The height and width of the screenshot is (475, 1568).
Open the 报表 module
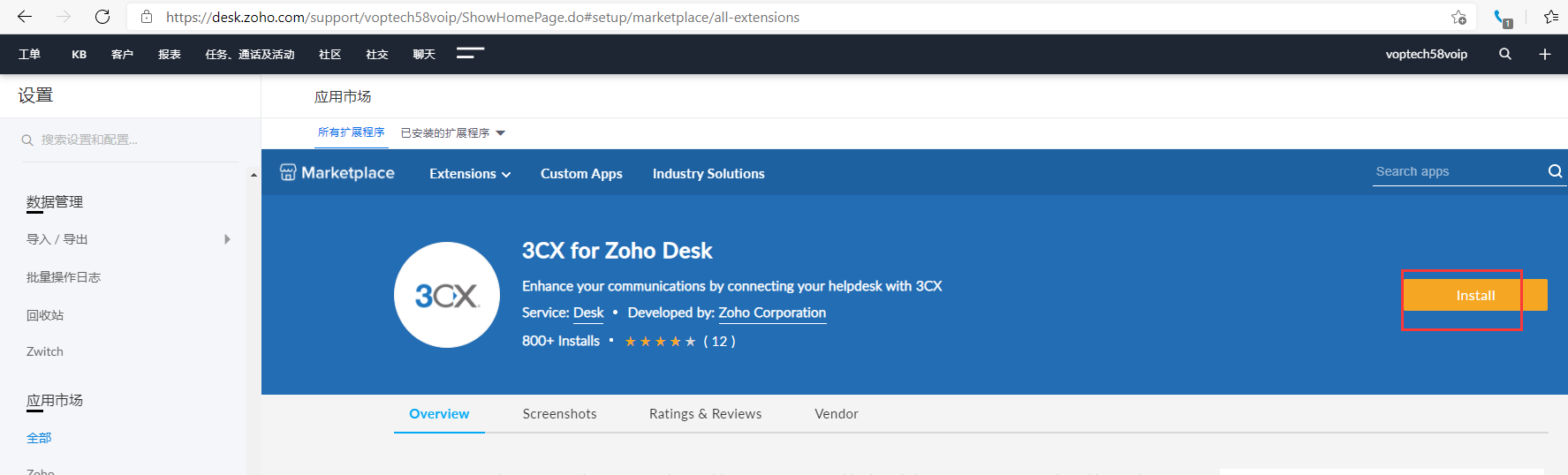[x=170, y=54]
